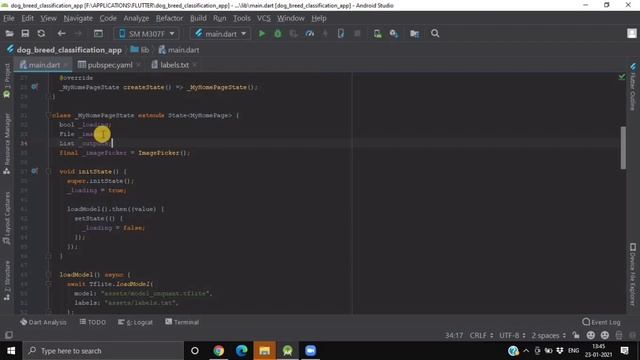Image resolution: width=640 pixels, height=360 pixels.
Task: Open the Layout Captures tool window
Action: point(7,219)
